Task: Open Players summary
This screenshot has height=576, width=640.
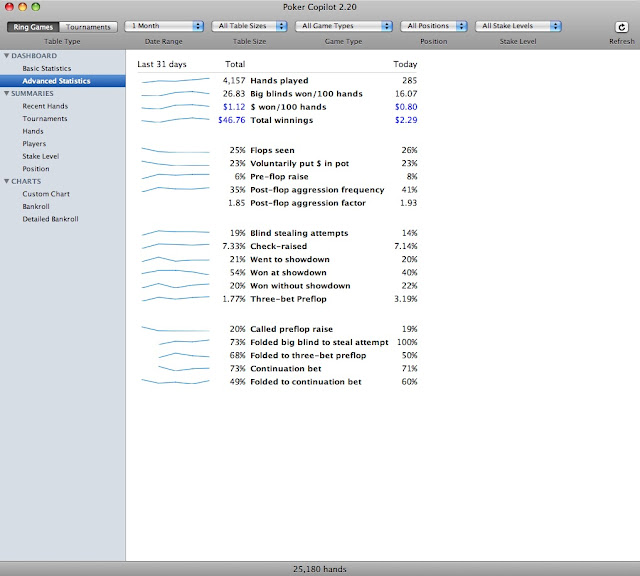Action: pyautogui.click(x=34, y=144)
